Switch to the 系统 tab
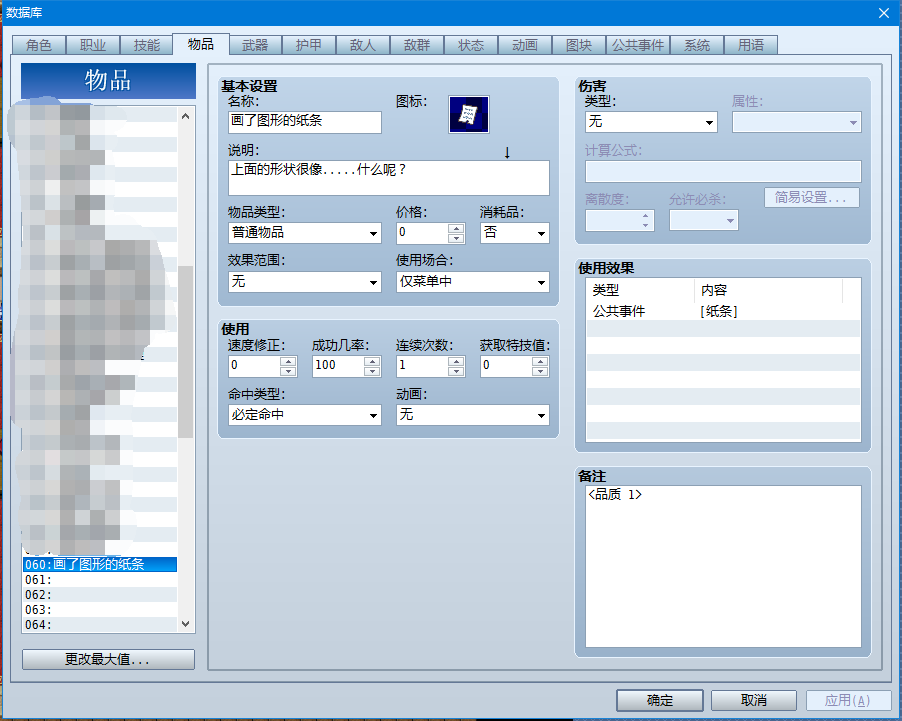The width and height of the screenshot is (902, 721). point(697,45)
